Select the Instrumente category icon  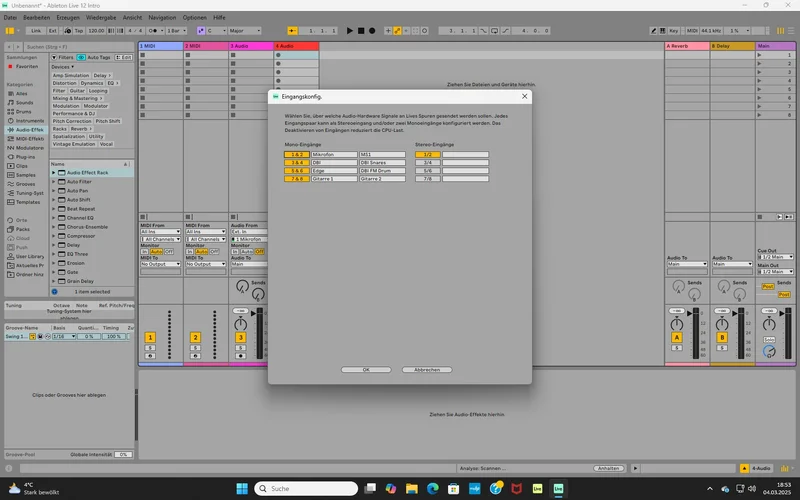click(11, 121)
